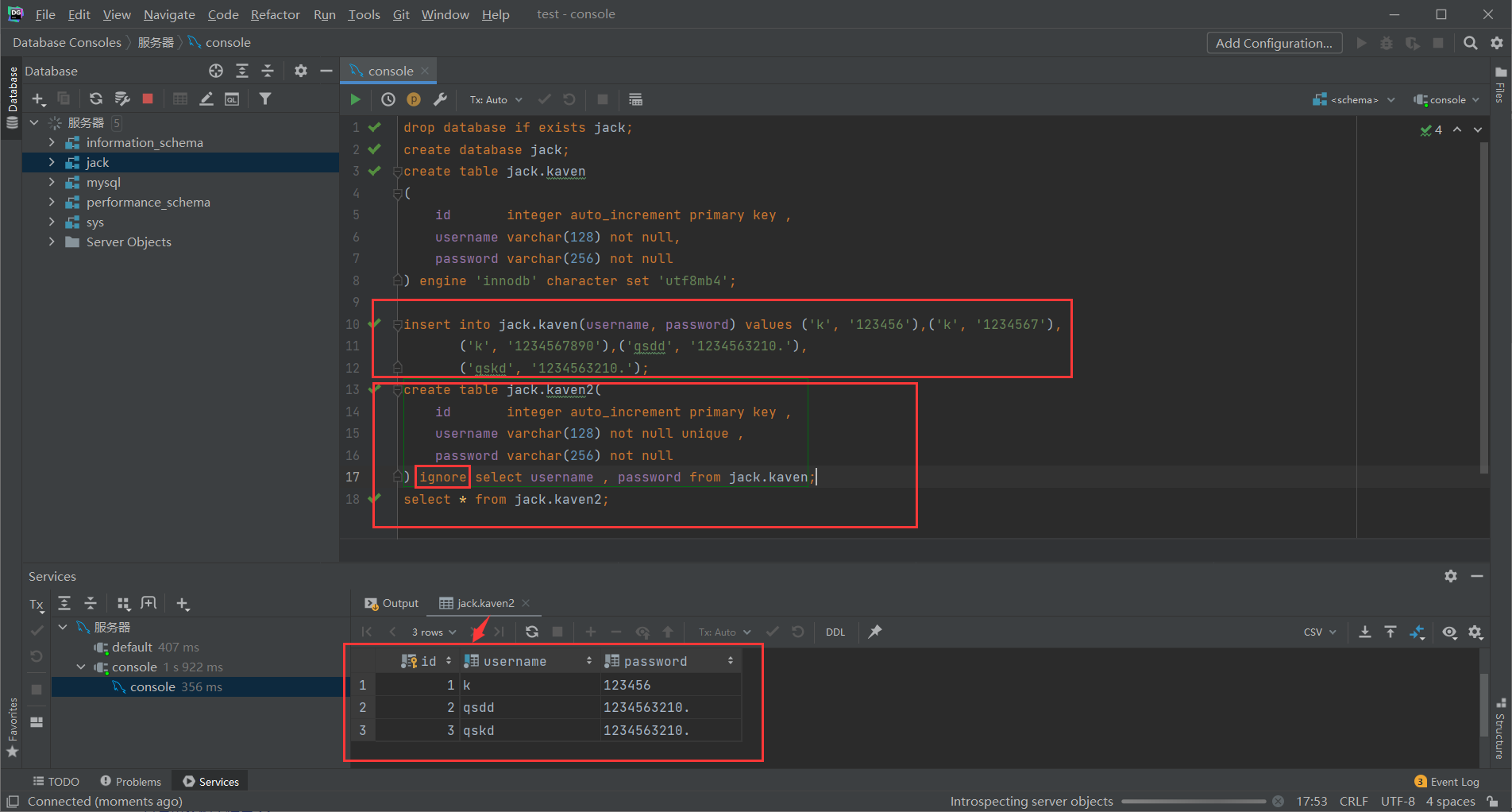Open the query history clock icon

click(388, 99)
